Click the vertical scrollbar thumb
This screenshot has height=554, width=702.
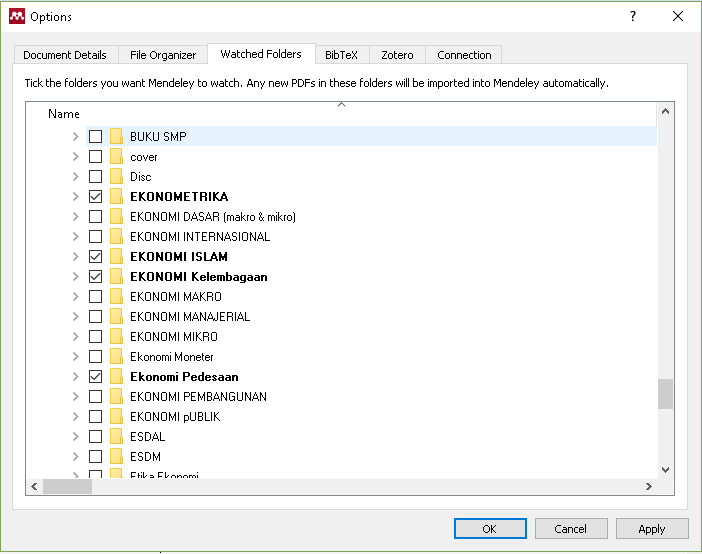(665, 394)
